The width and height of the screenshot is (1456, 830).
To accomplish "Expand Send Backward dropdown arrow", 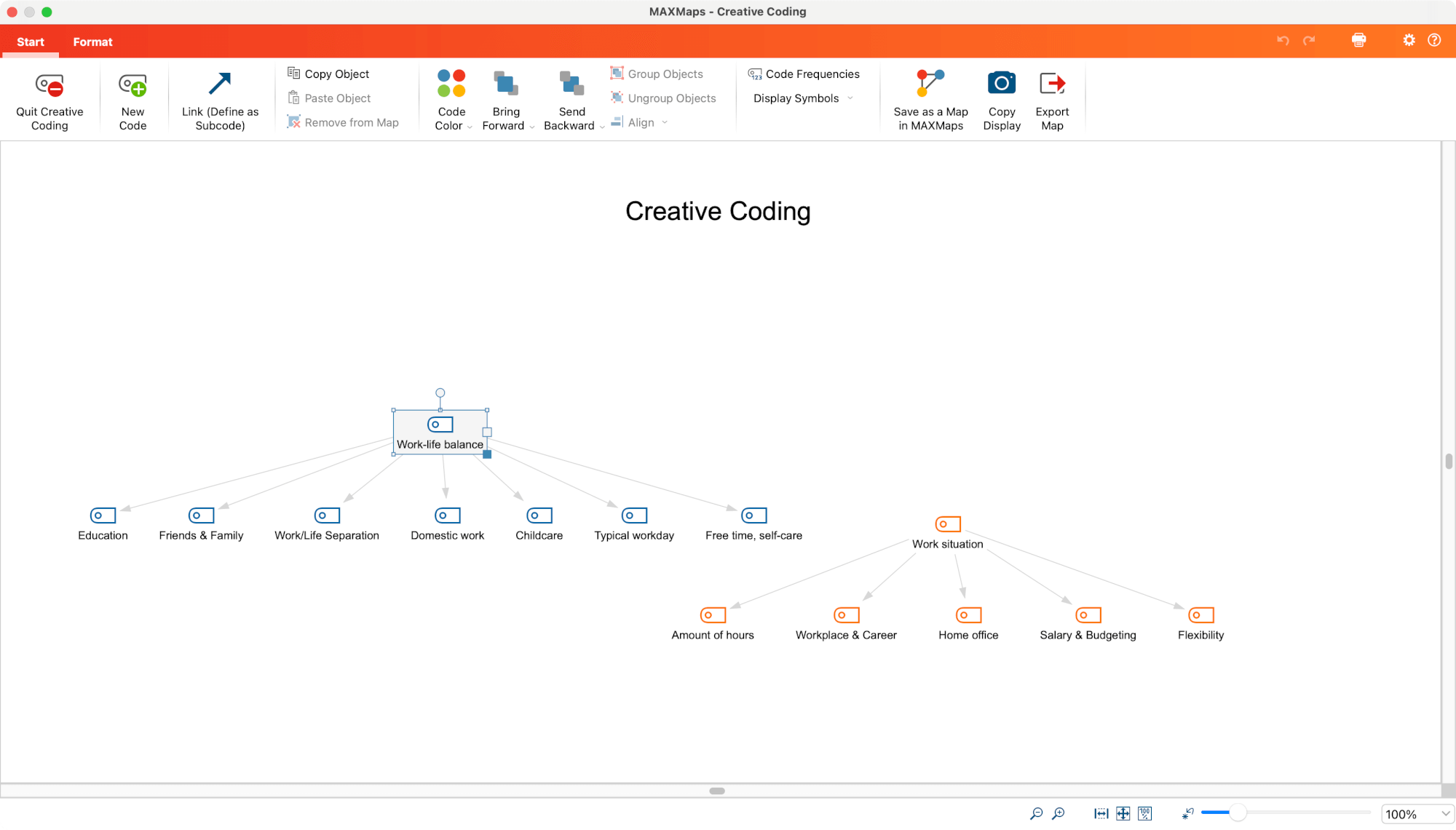I will [602, 127].
